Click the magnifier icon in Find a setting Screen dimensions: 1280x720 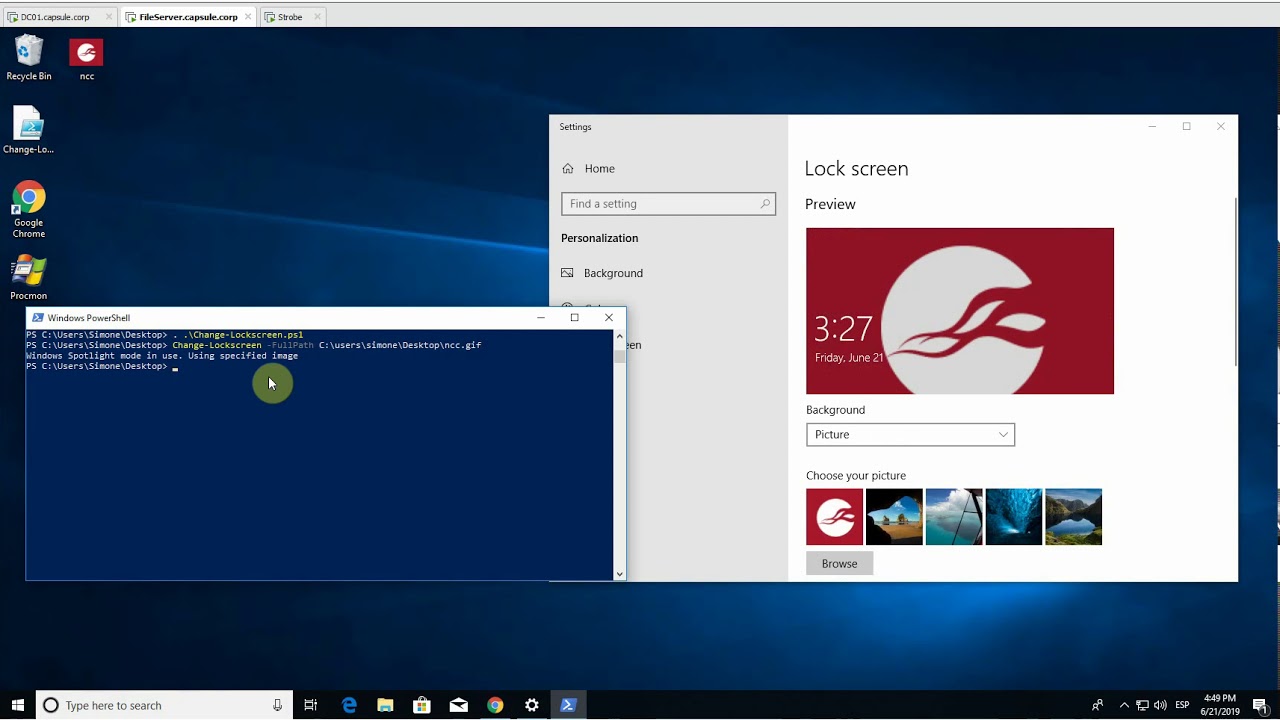(x=765, y=204)
